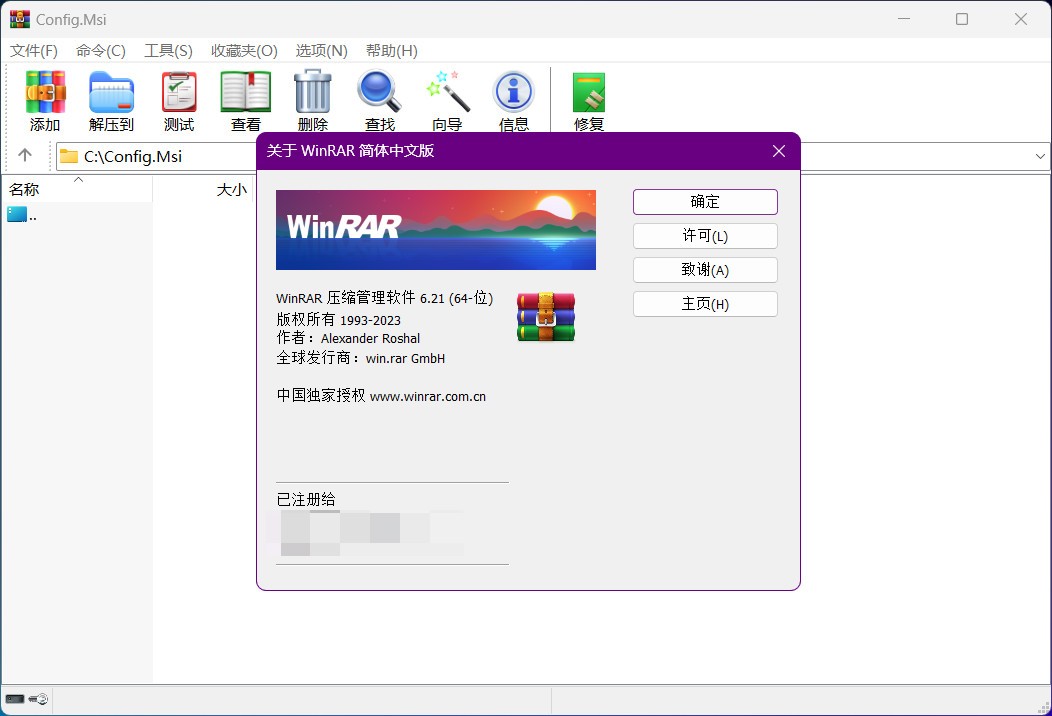Click the C:\Config.Msi address path field
This screenshot has width=1052, height=716.
(x=155, y=156)
